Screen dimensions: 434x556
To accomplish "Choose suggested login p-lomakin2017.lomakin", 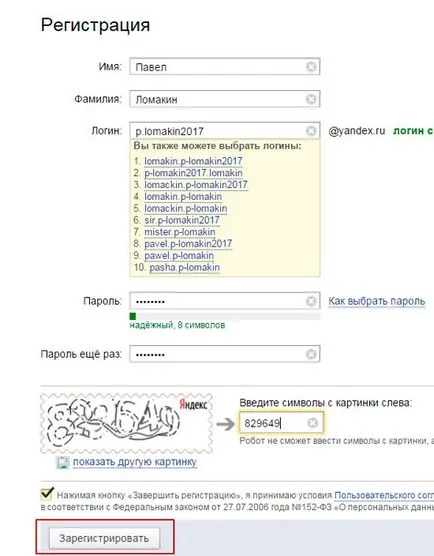I will point(193,173).
